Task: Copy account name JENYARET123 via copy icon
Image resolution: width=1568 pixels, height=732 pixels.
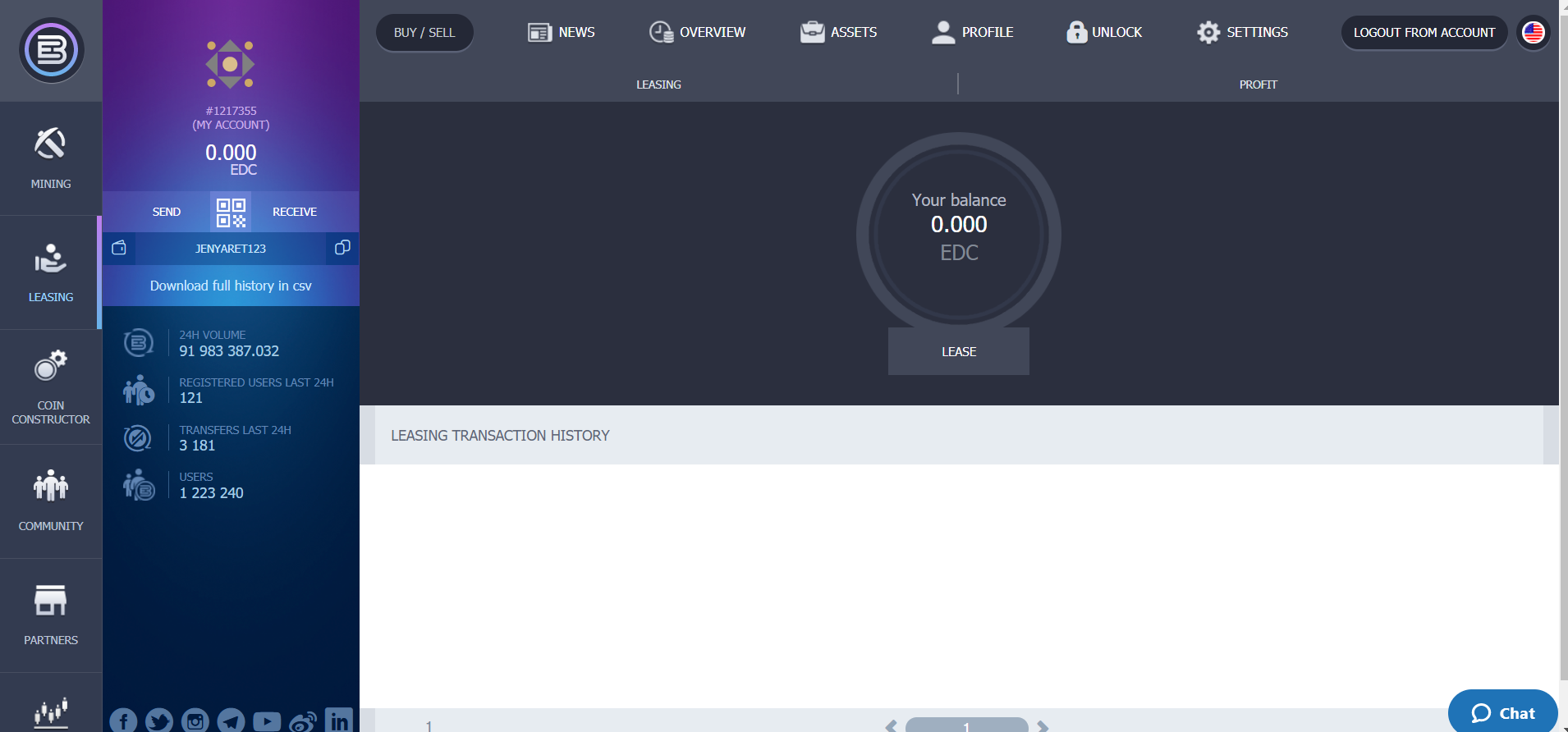Action: pos(342,248)
